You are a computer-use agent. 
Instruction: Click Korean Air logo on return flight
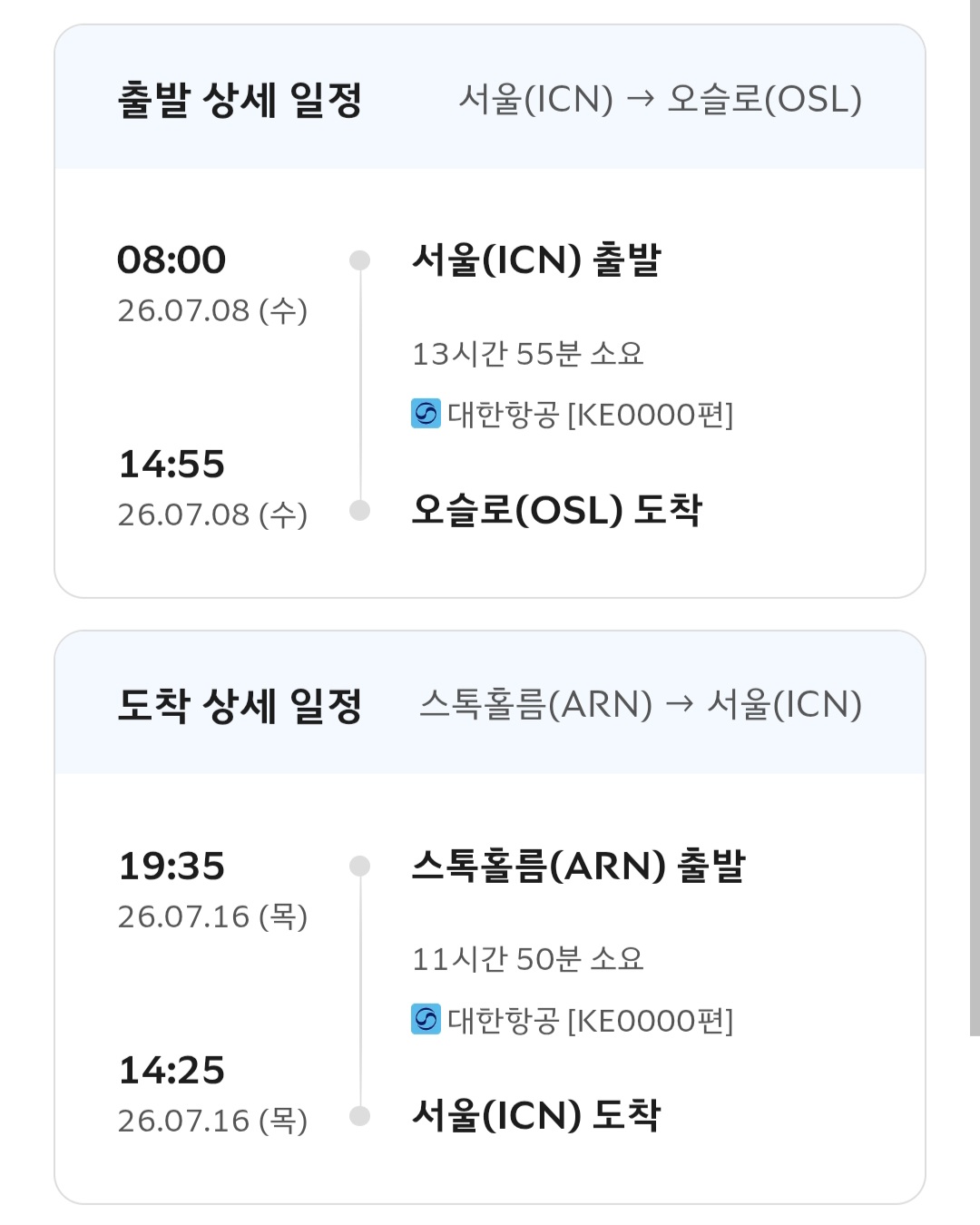426,1020
